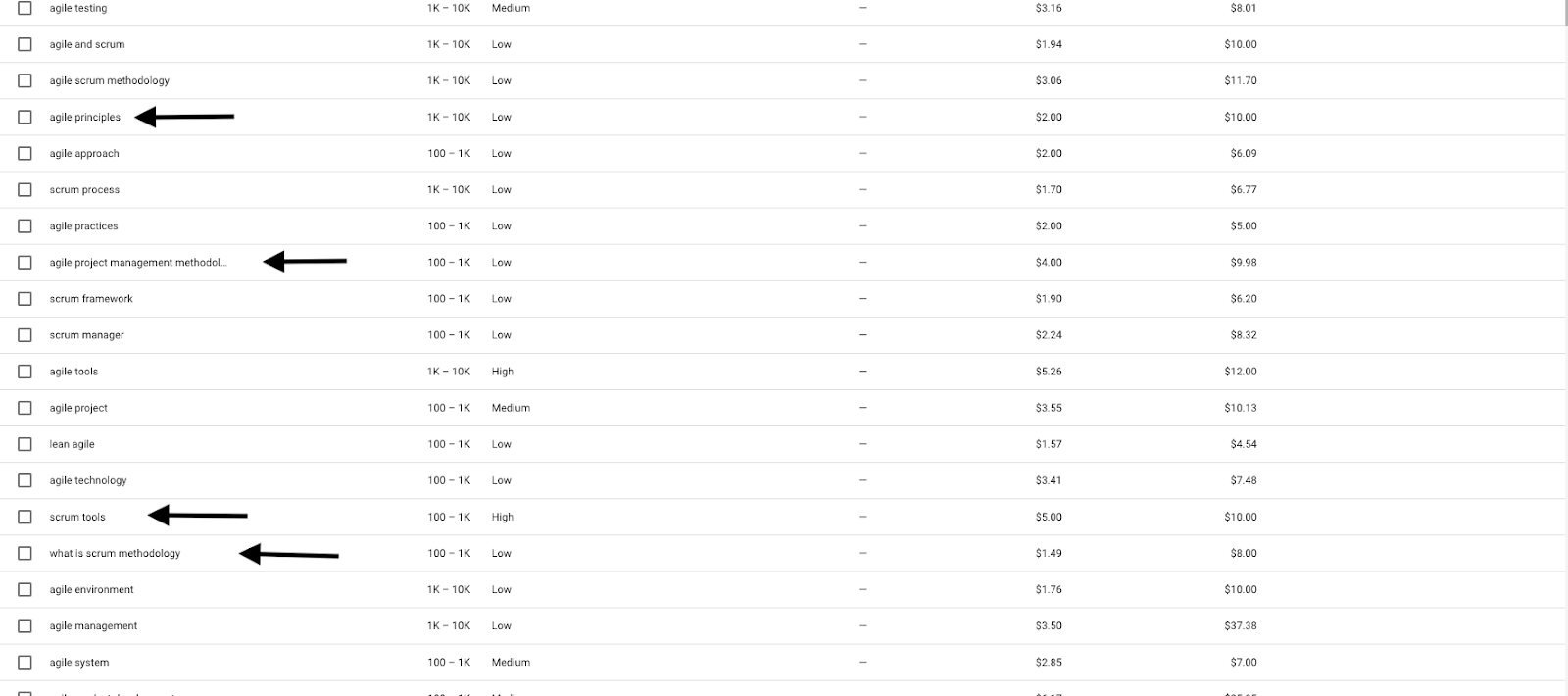Check the scrum framework row box

(x=24, y=299)
